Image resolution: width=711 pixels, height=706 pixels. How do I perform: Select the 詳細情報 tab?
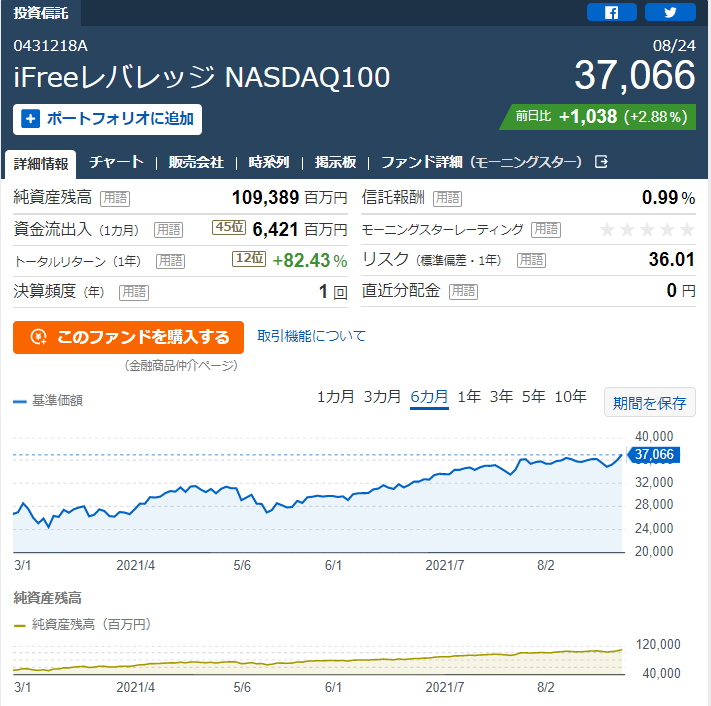click(x=41, y=163)
